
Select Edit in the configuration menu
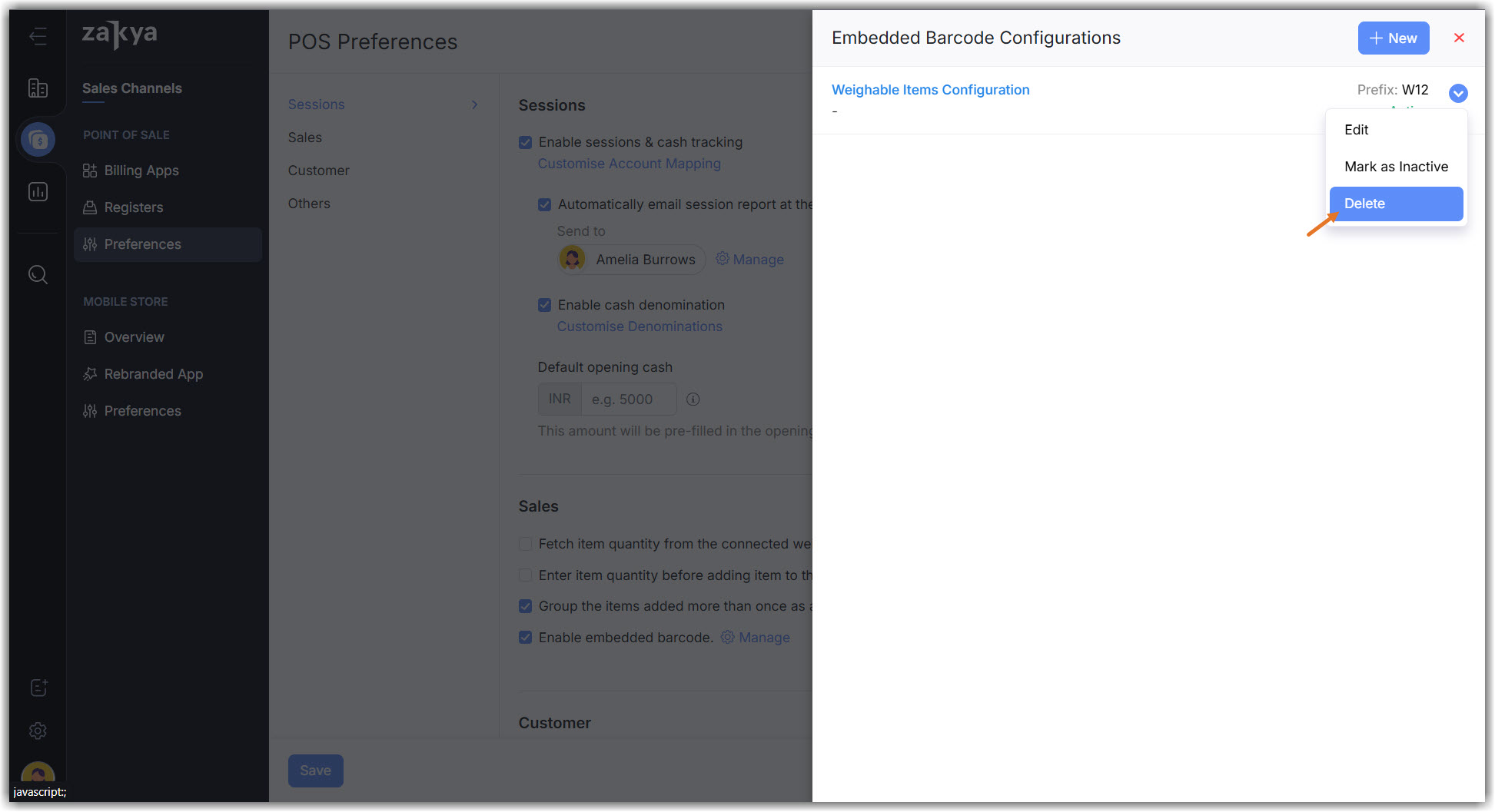(x=1357, y=130)
